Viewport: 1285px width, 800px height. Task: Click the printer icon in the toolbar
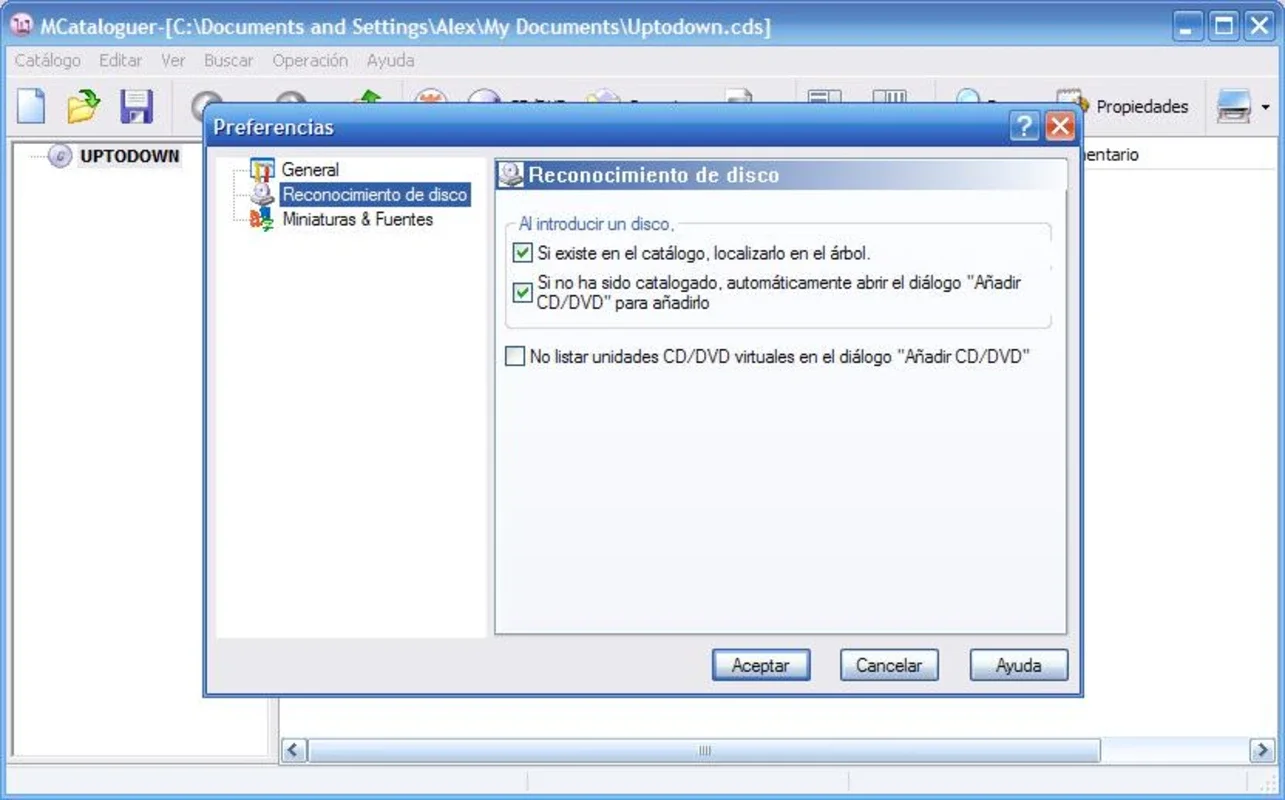1234,106
